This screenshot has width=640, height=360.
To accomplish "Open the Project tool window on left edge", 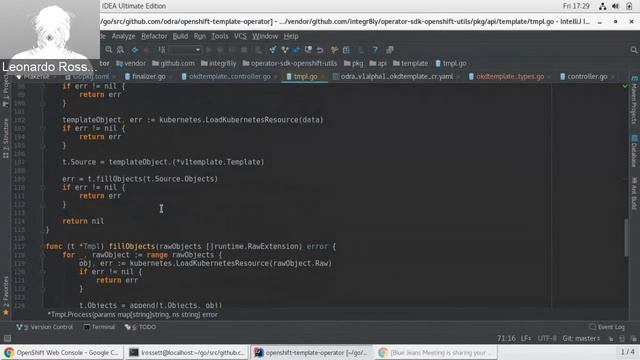I will coord(6,92).
